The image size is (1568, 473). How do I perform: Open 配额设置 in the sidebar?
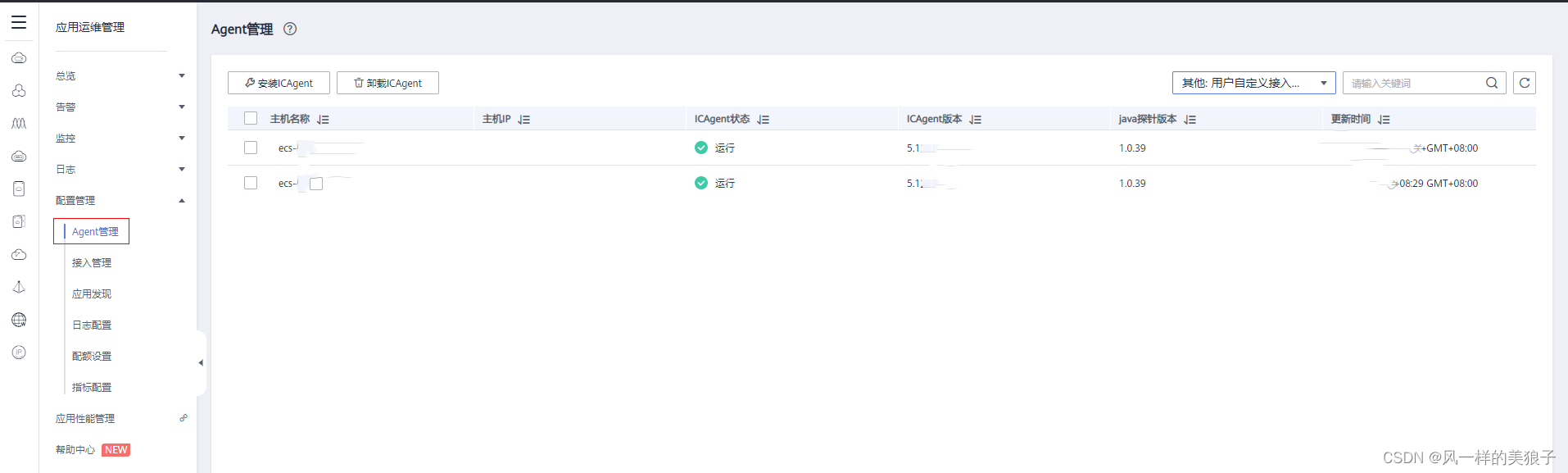92,357
